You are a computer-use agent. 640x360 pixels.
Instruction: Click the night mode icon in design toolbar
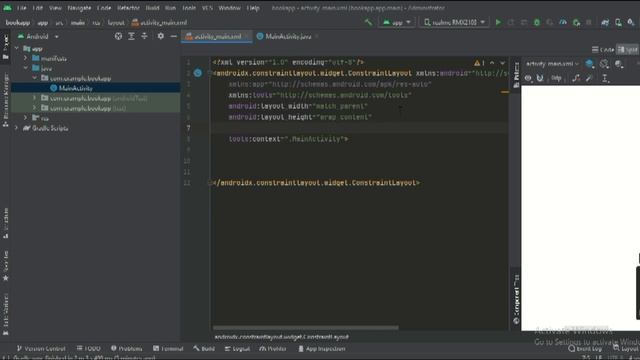(619, 64)
